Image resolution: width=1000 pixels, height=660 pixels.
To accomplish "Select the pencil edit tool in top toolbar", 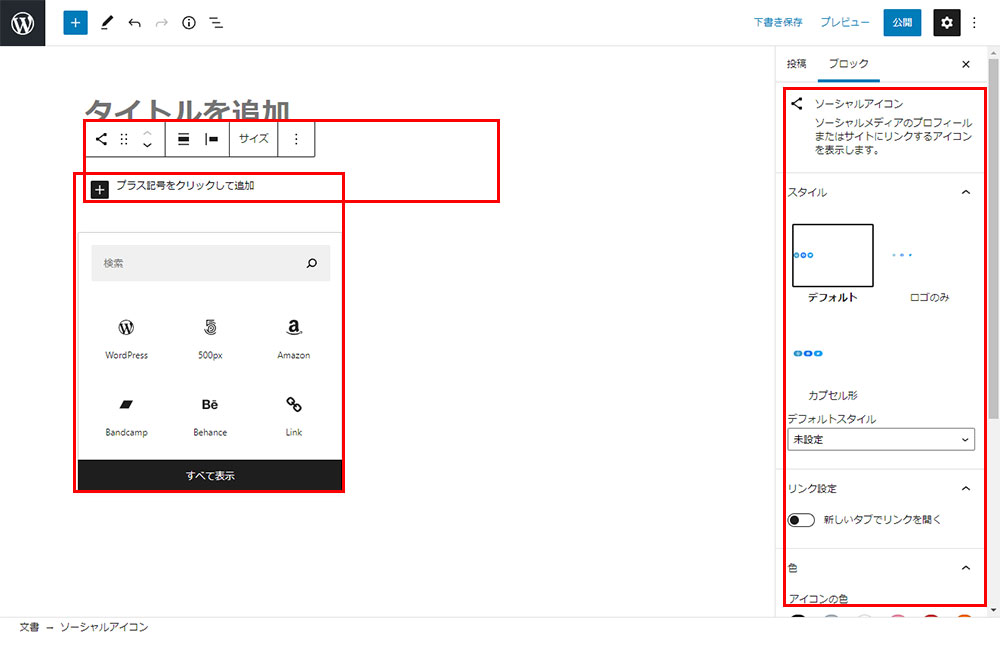I will pos(107,22).
